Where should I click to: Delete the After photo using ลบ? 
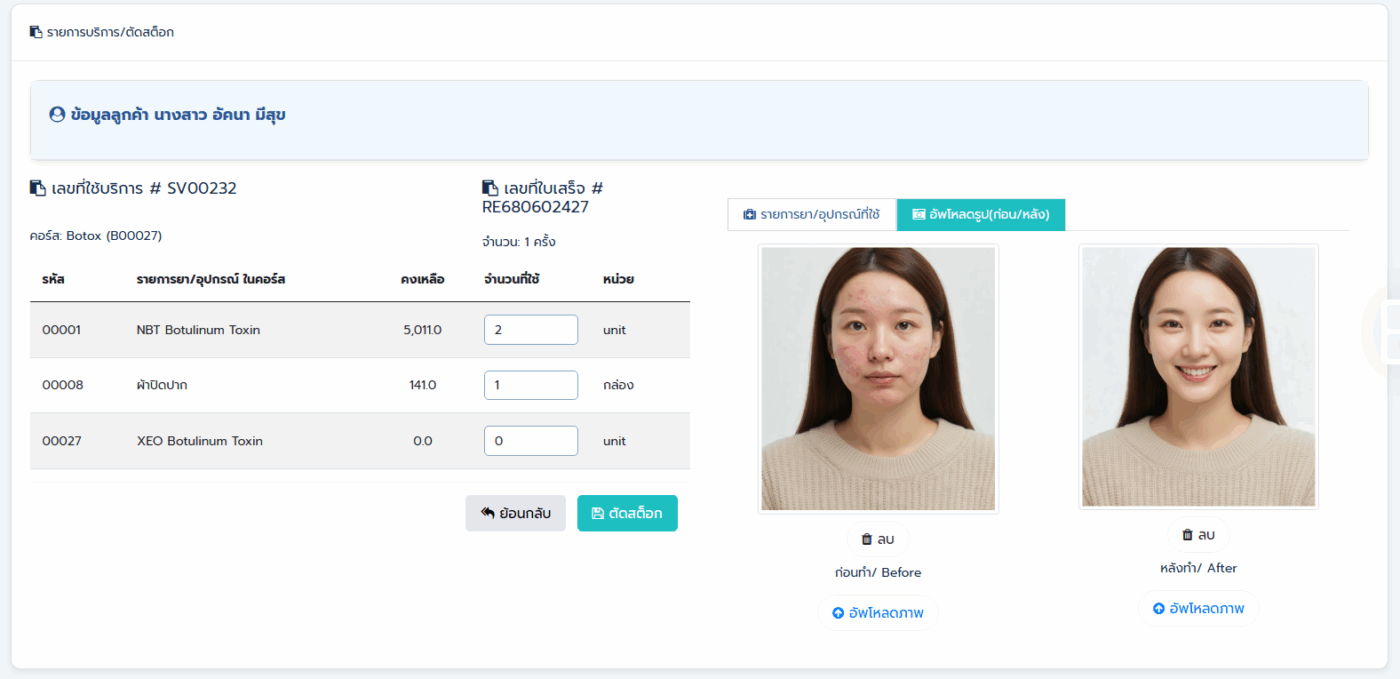click(x=1199, y=535)
